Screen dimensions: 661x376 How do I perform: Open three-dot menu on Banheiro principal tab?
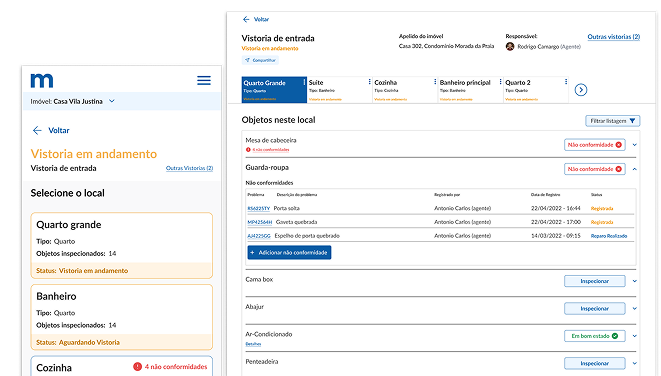pyautogui.click(x=500, y=82)
